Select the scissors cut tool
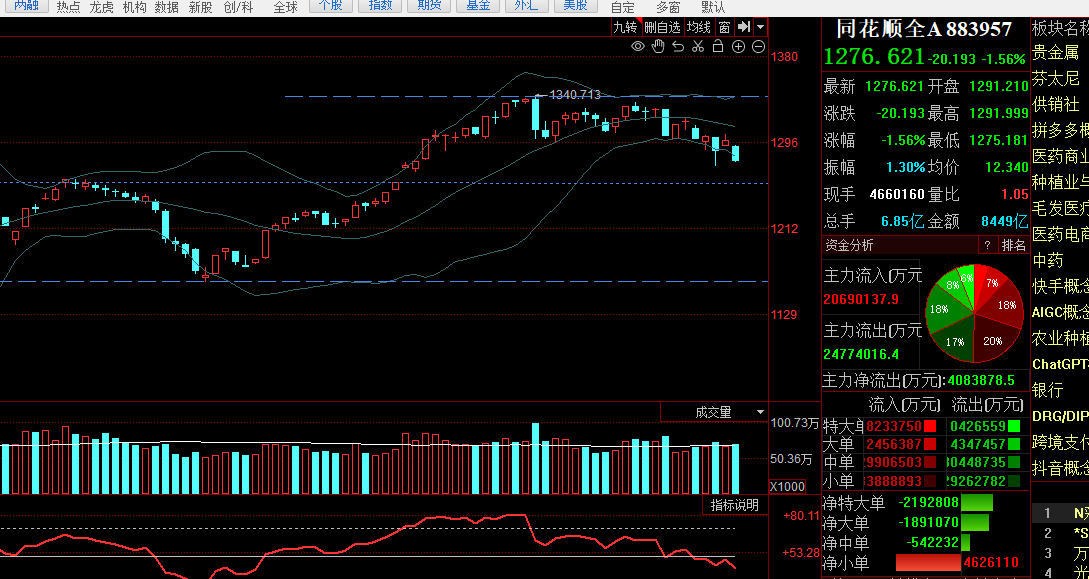This screenshot has height=579, width=1089. (x=698, y=47)
